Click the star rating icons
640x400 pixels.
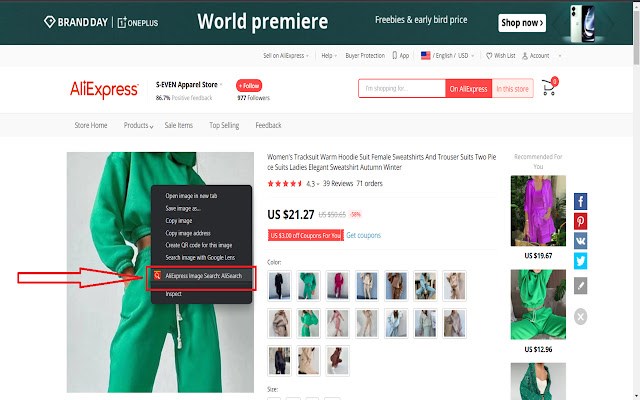click(285, 184)
